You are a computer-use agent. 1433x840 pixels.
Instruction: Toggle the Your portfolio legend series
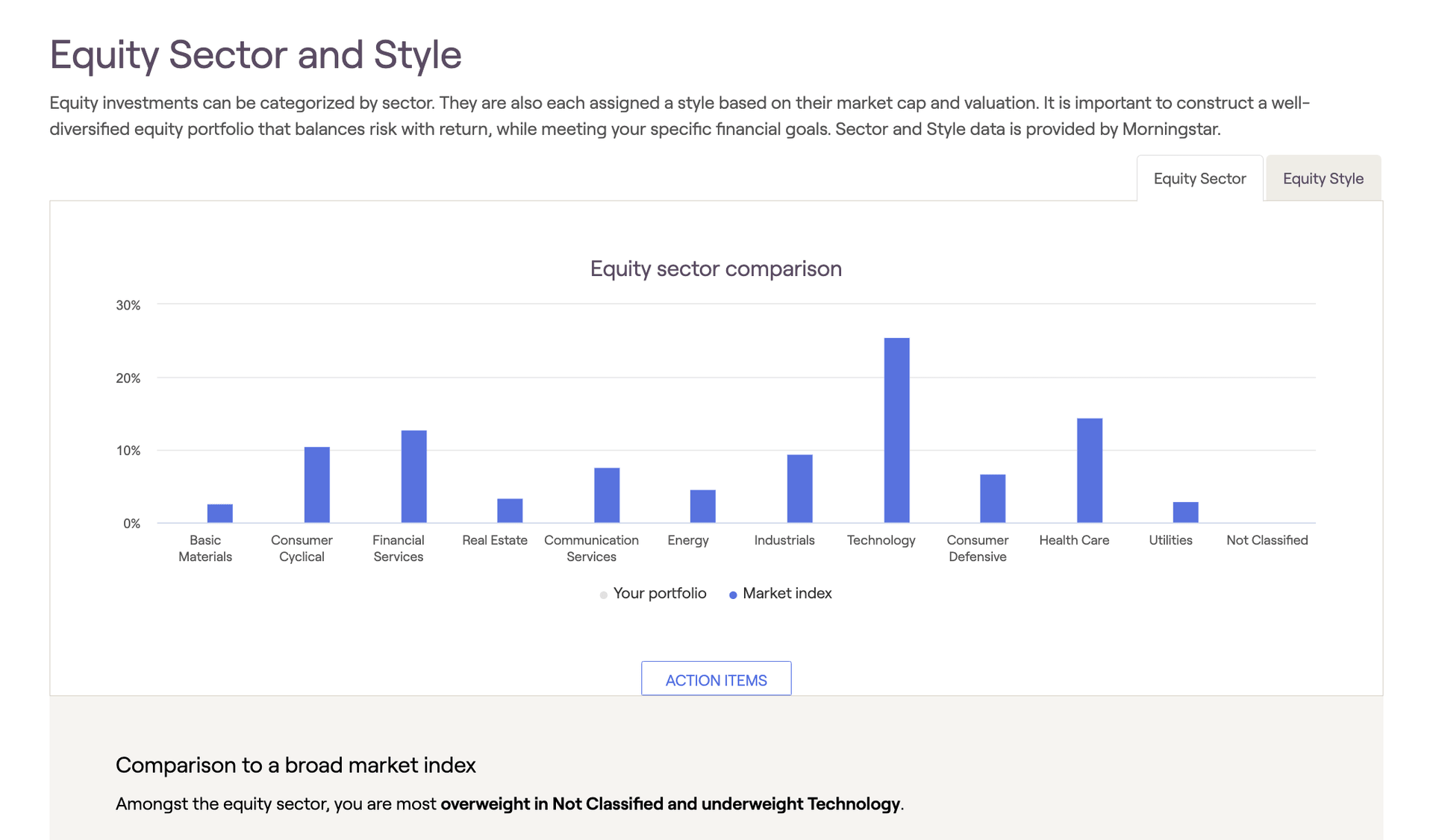click(653, 593)
